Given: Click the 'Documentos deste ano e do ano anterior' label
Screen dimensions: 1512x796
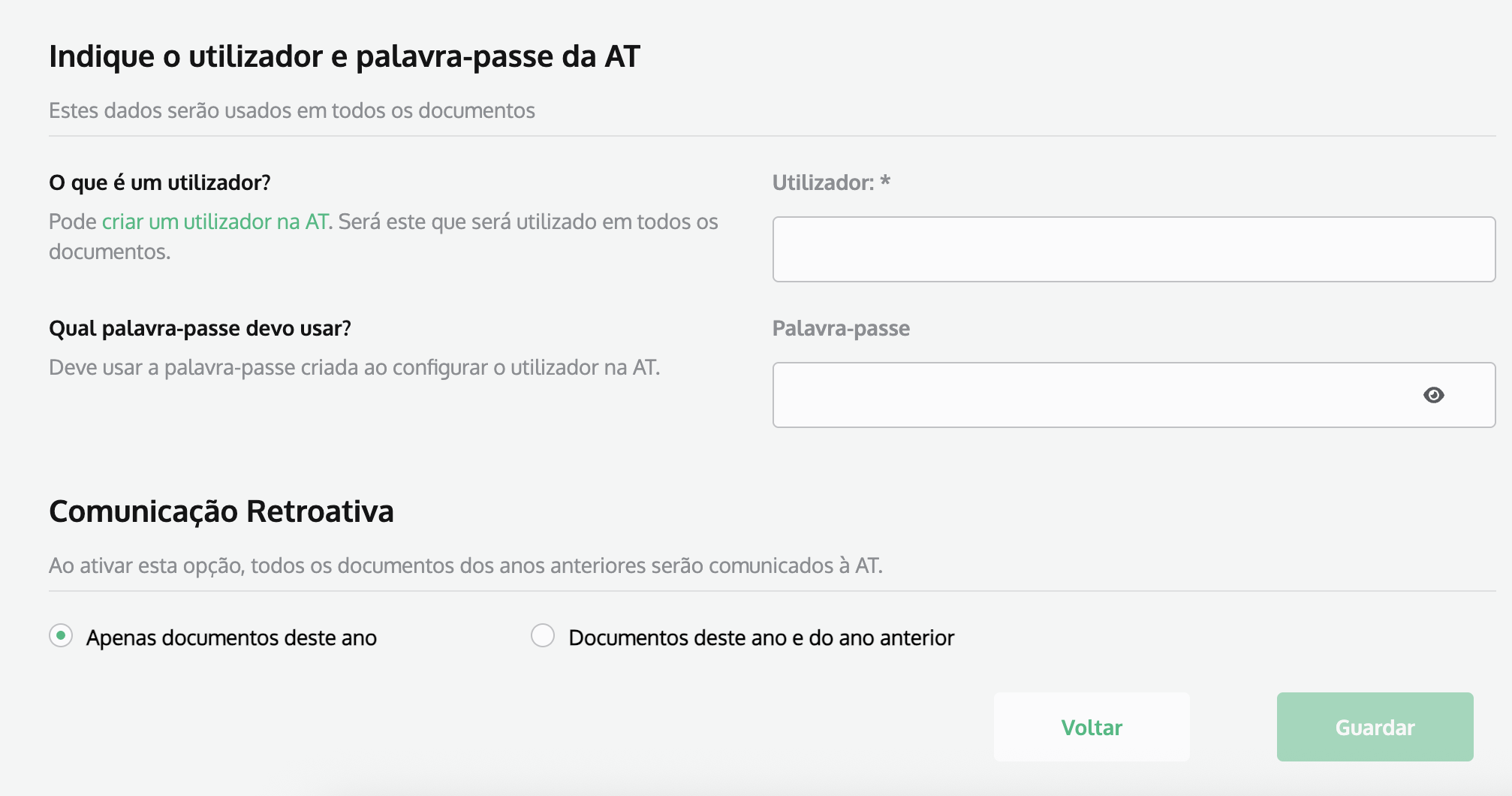Looking at the screenshot, I should click(761, 638).
